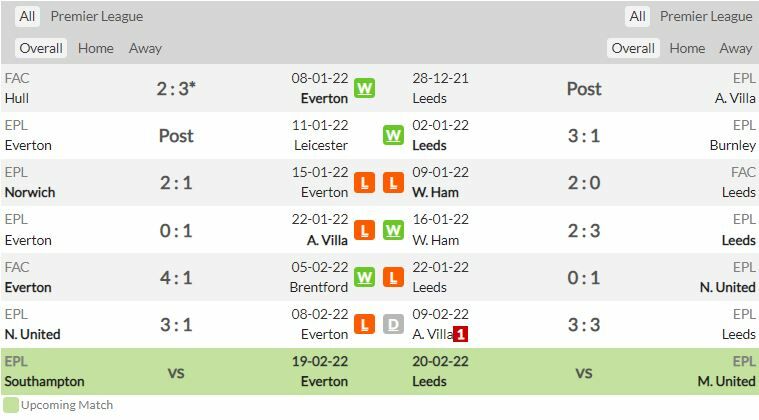759x420 pixels.
Task: Select the left All competition filter
Action: coord(27,16)
